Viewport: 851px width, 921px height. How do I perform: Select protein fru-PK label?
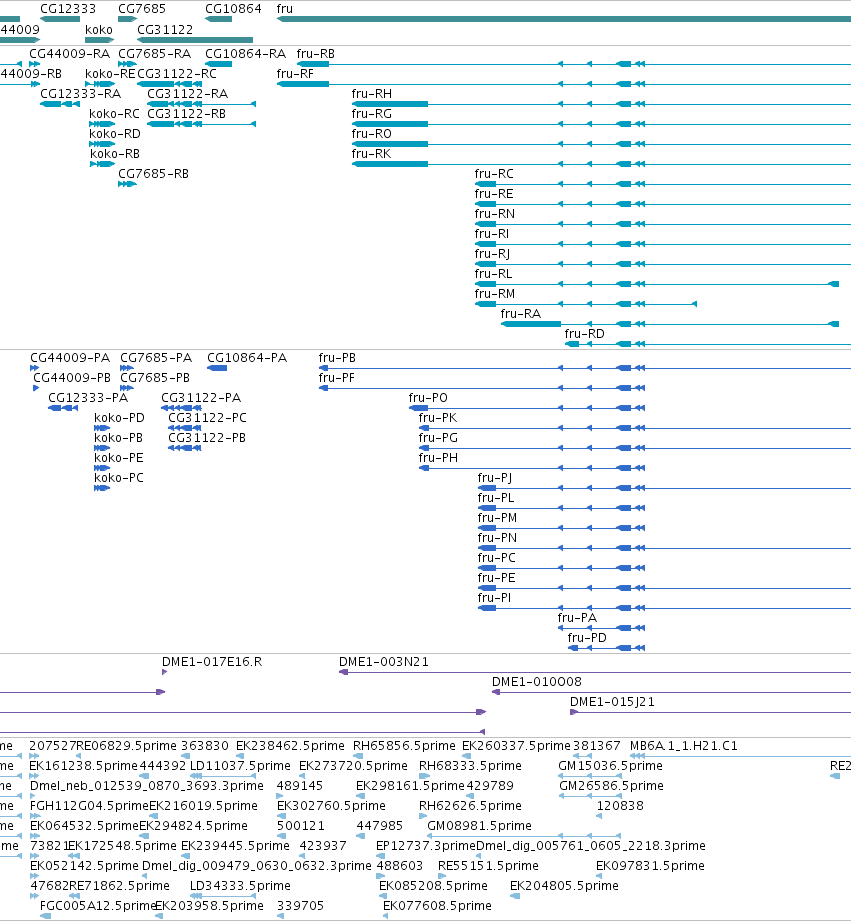pos(438,418)
